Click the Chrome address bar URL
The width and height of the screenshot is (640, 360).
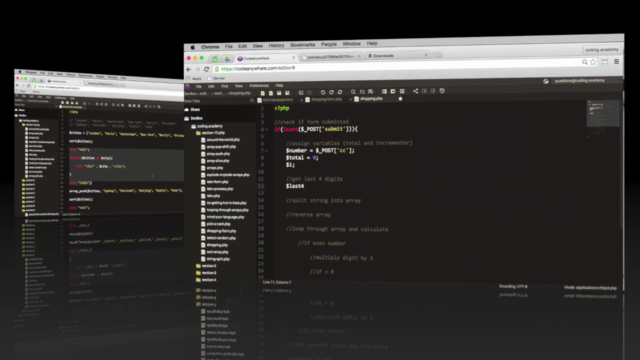pyautogui.click(x=258, y=69)
